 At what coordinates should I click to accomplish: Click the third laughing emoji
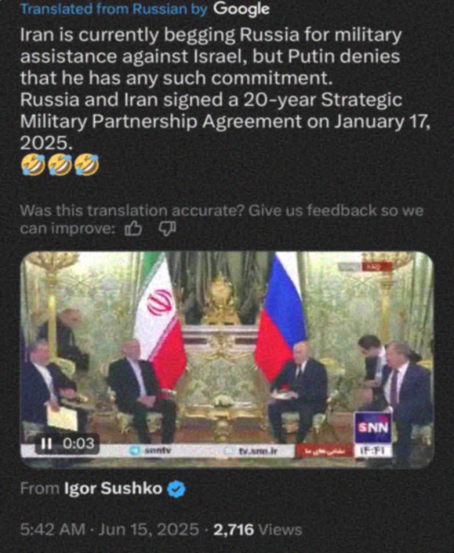[86, 165]
